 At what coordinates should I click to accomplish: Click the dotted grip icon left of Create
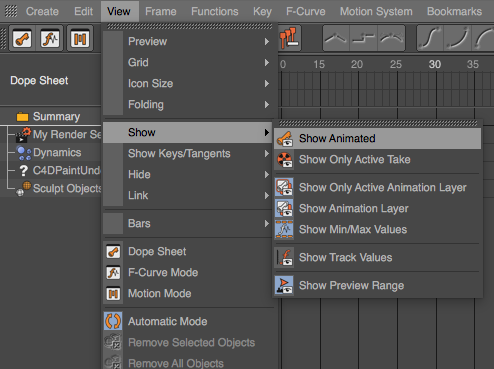click(x=11, y=11)
